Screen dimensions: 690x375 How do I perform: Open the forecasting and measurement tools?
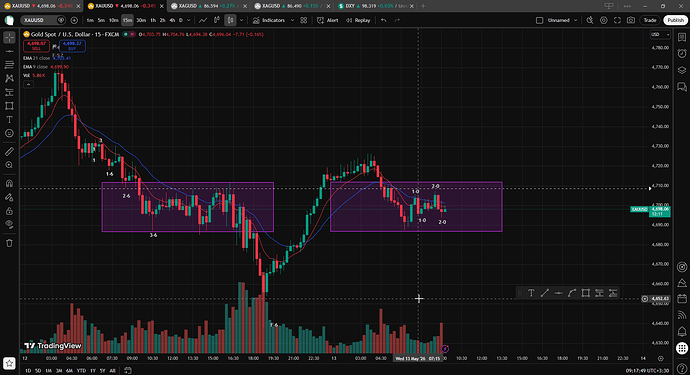pos(9,92)
